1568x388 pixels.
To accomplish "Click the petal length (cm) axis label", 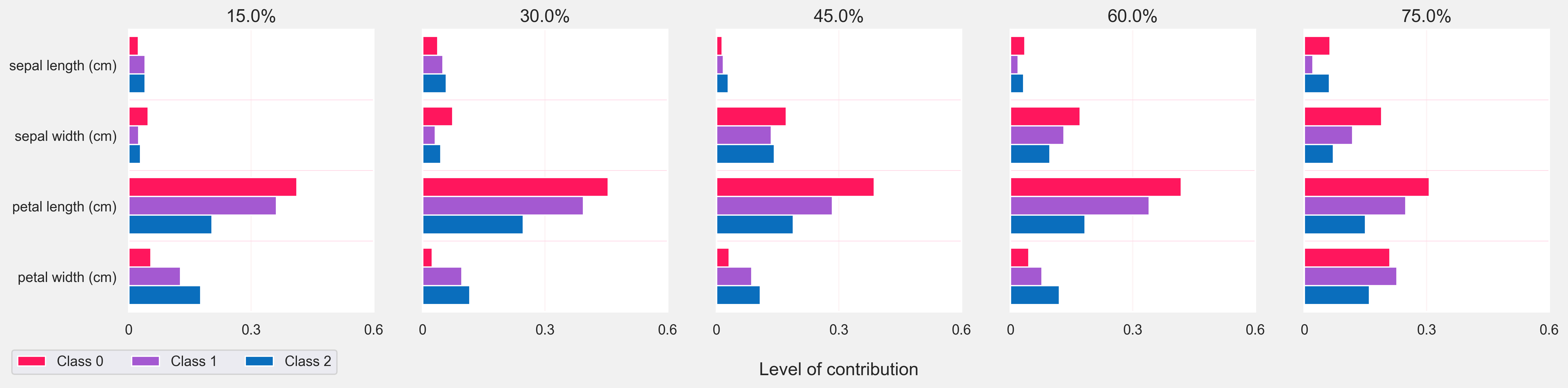I will click(64, 207).
